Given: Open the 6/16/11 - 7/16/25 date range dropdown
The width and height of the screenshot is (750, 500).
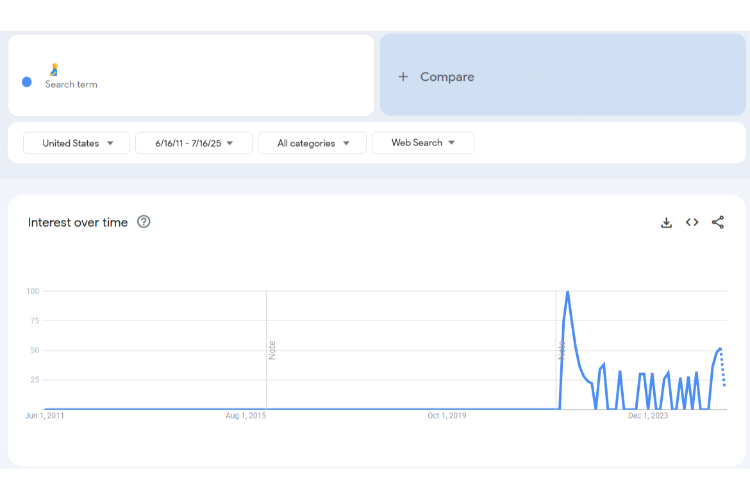Looking at the screenshot, I should [x=194, y=143].
